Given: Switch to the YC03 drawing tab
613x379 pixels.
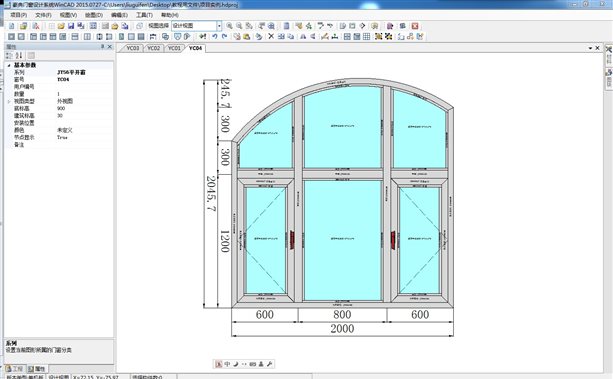Looking at the screenshot, I should tap(133, 48).
